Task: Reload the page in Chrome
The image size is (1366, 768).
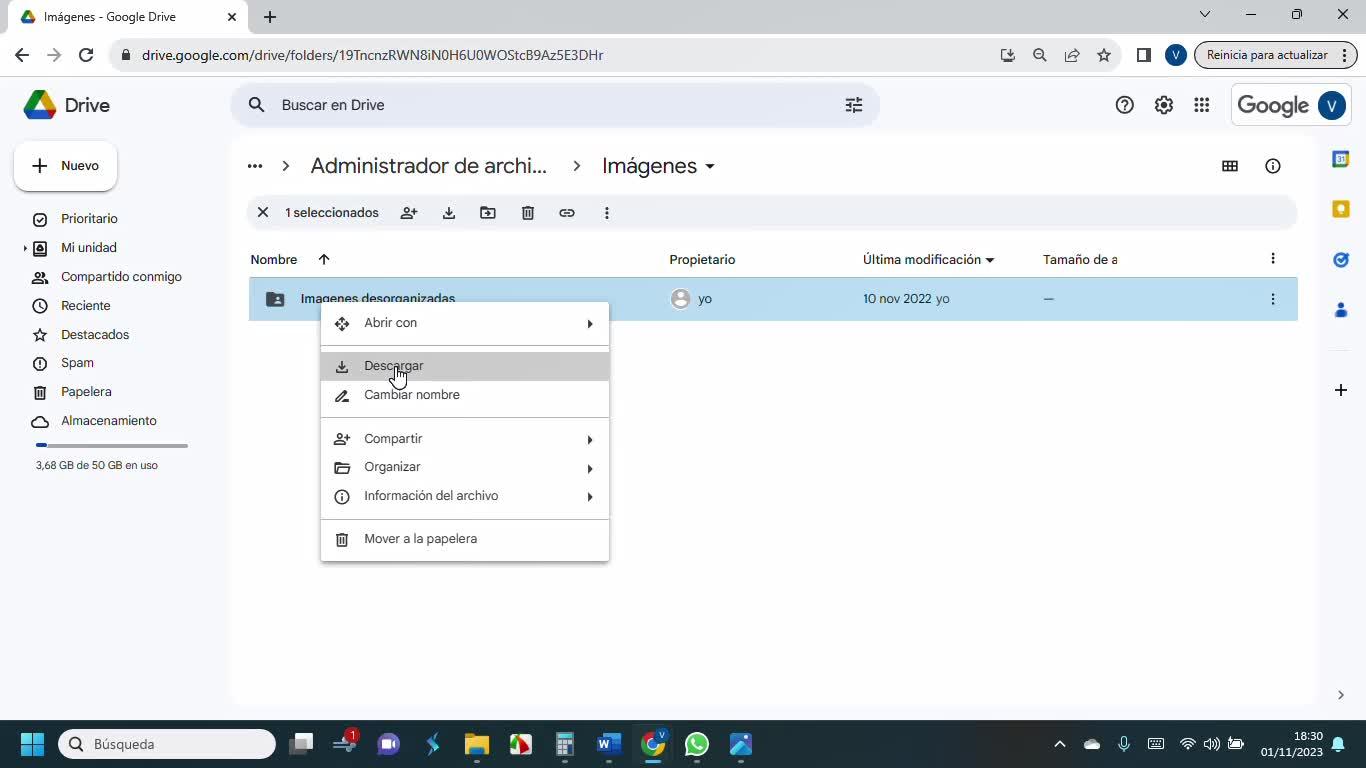Action: [86, 55]
